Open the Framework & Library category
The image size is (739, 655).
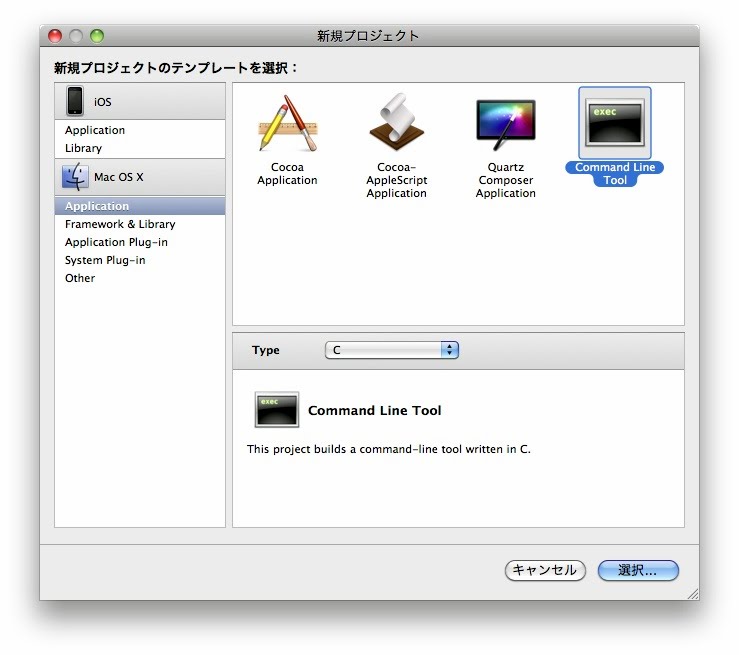coord(120,224)
